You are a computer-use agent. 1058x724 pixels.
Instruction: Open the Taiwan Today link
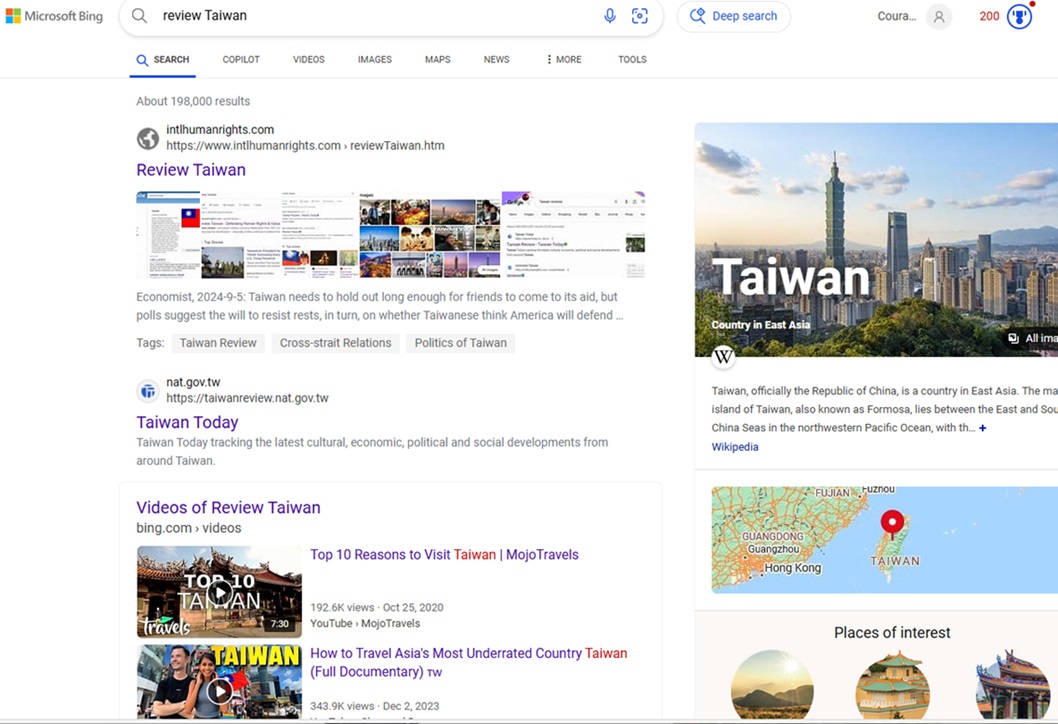coord(187,422)
